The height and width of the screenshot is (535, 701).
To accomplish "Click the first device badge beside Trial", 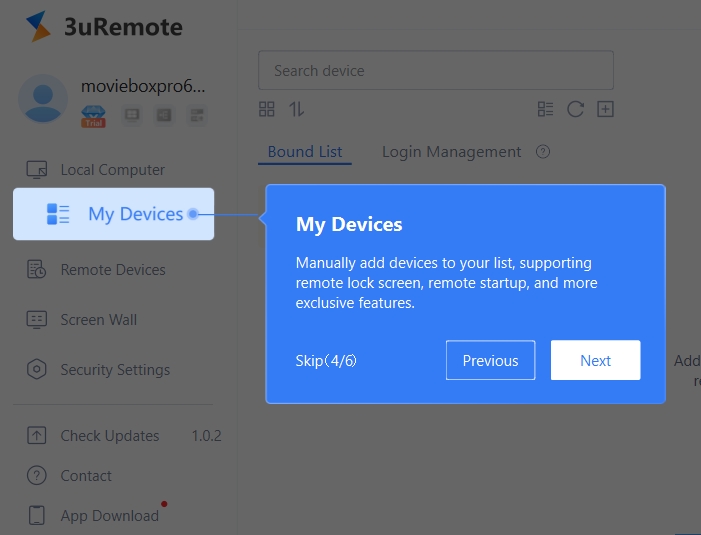I will click(x=132, y=115).
